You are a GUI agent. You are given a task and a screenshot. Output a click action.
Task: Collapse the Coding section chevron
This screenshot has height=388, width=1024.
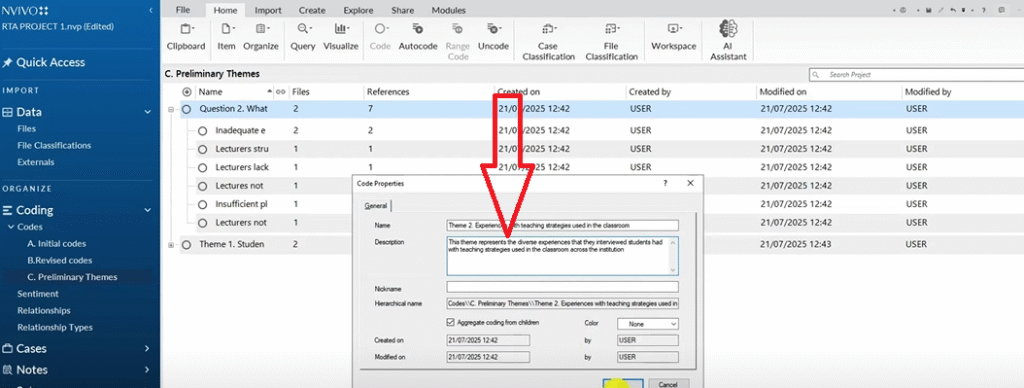(x=148, y=210)
